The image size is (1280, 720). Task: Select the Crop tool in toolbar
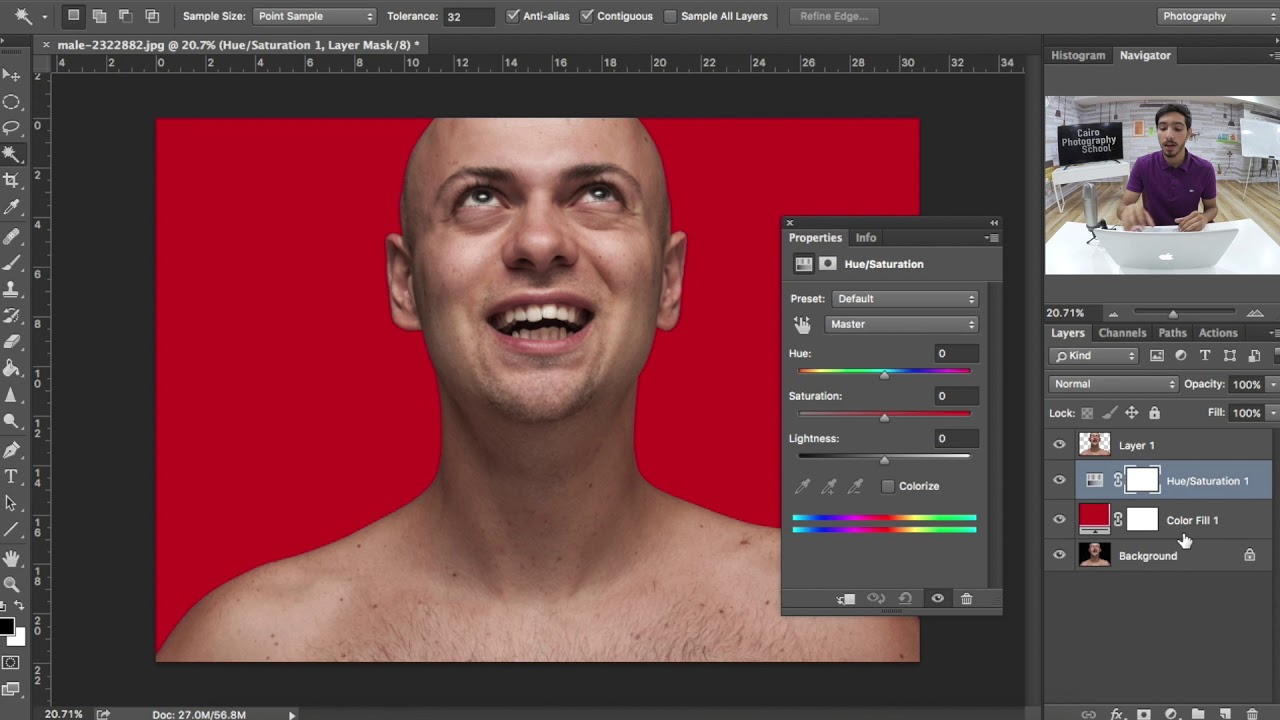[x=12, y=180]
